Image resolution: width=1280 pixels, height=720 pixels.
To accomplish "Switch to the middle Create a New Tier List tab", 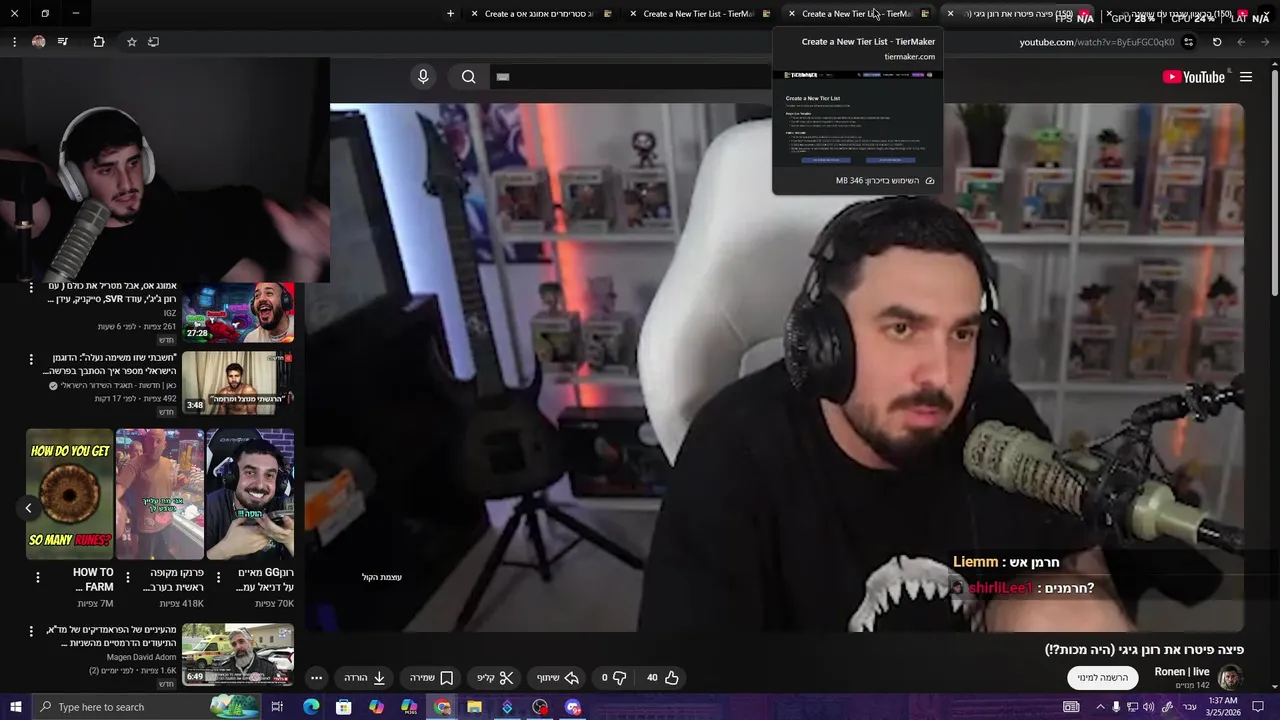I will 699,14.
